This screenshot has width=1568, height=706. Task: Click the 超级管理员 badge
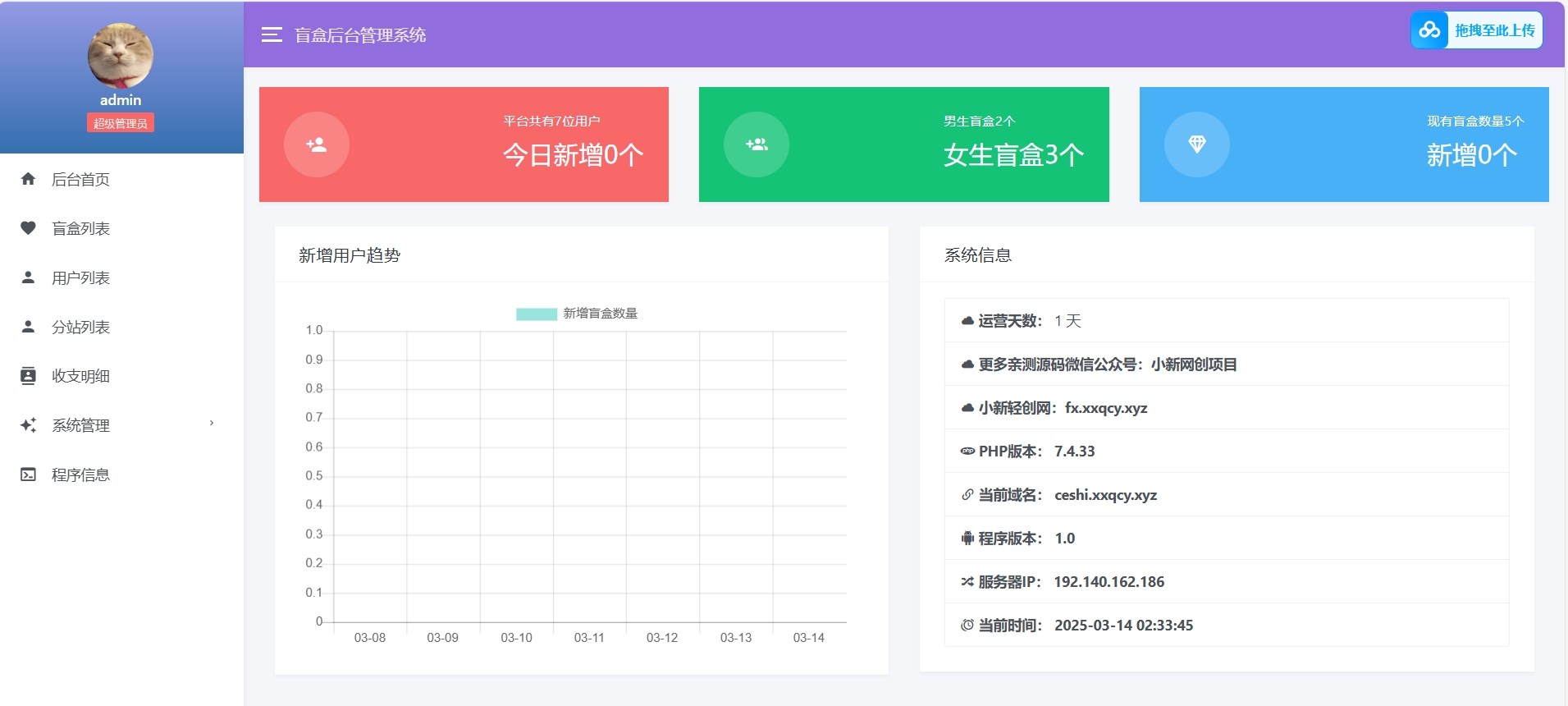121,123
